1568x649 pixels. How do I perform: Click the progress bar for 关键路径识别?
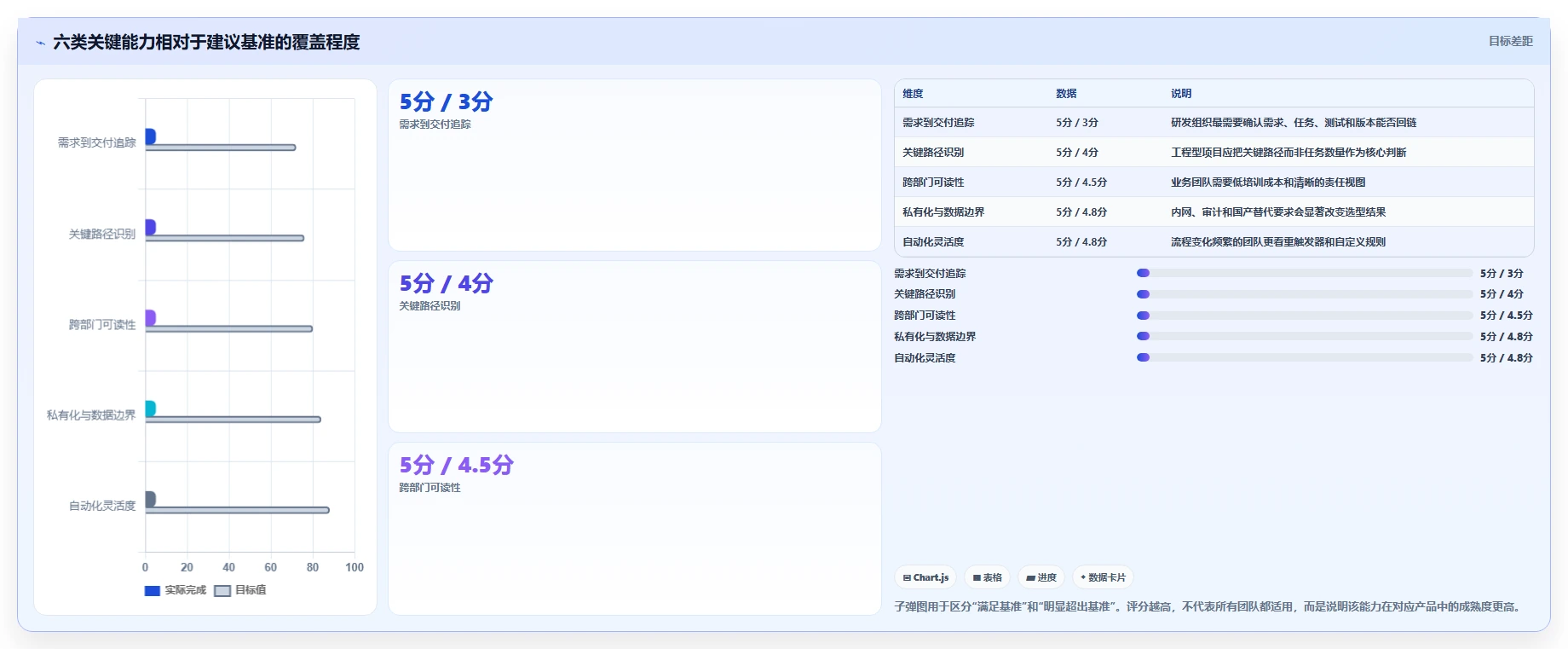pos(1305,294)
